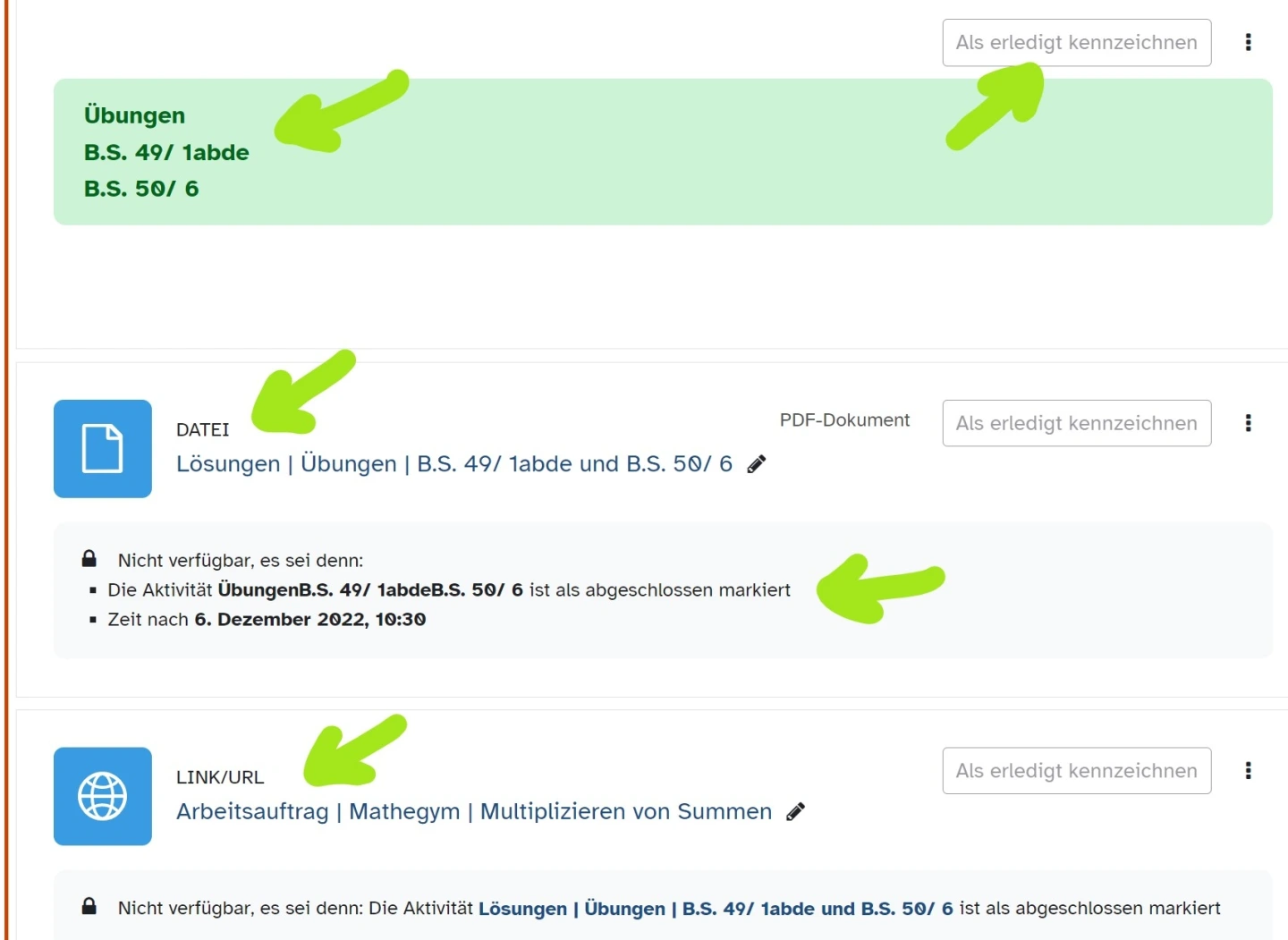Click bold ÜbungenB.S. 49/ 1abde activity name in restriction
This screenshot has height=940, width=1288.
(369, 590)
